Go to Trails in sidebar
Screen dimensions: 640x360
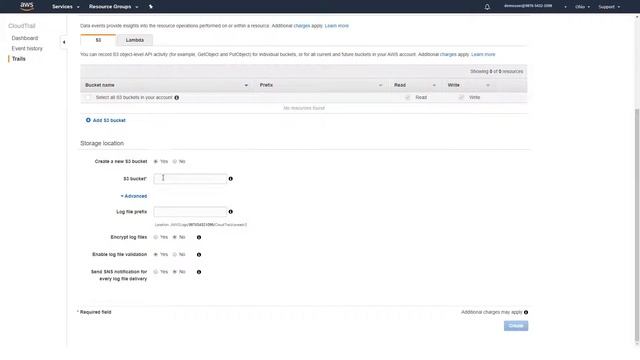(x=18, y=59)
